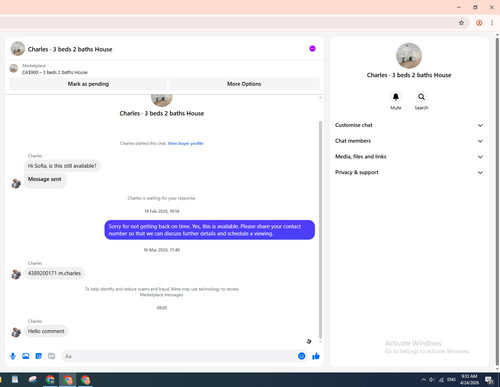This screenshot has height=387, width=500.
Task: Show hidden system tray icons
Action: click(x=423, y=380)
